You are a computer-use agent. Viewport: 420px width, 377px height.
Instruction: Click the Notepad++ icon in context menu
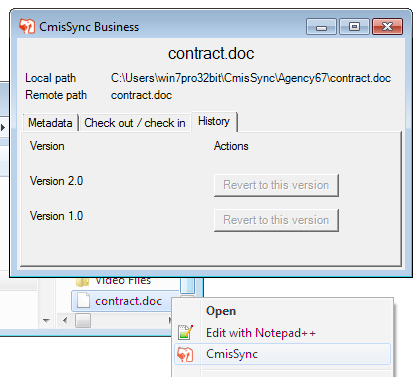click(x=185, y=332)
